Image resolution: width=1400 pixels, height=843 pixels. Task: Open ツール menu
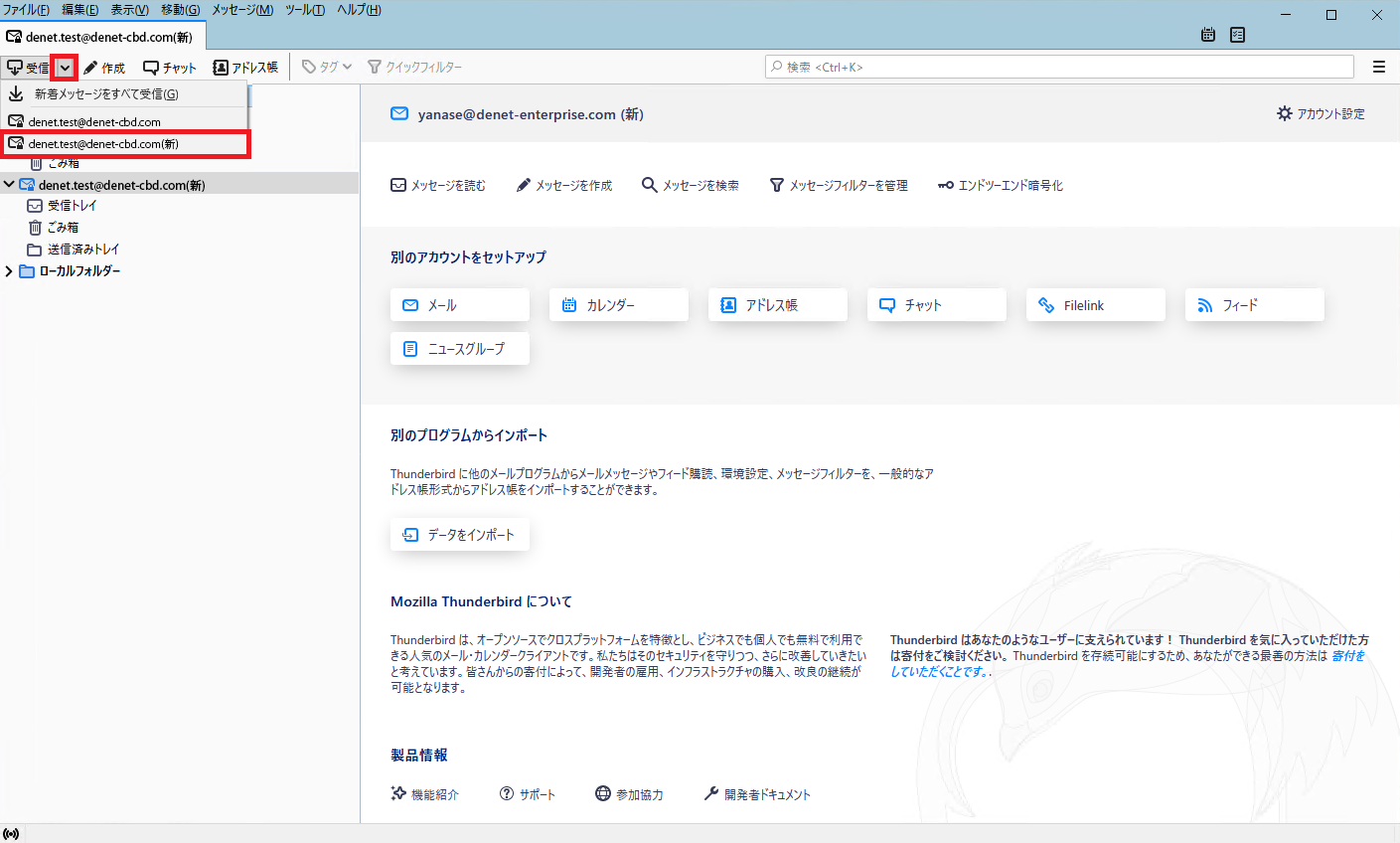[305, 10]
